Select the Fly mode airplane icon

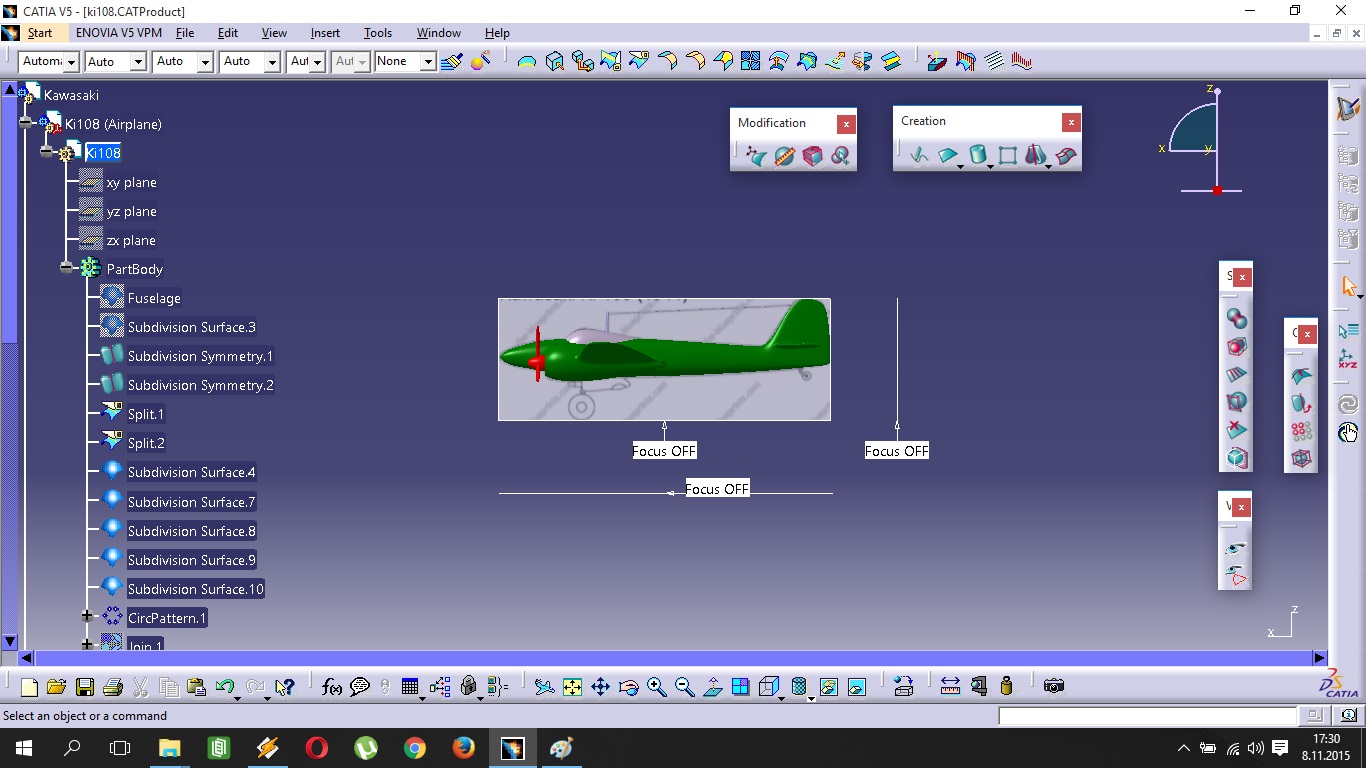click(x=544, y=687)
